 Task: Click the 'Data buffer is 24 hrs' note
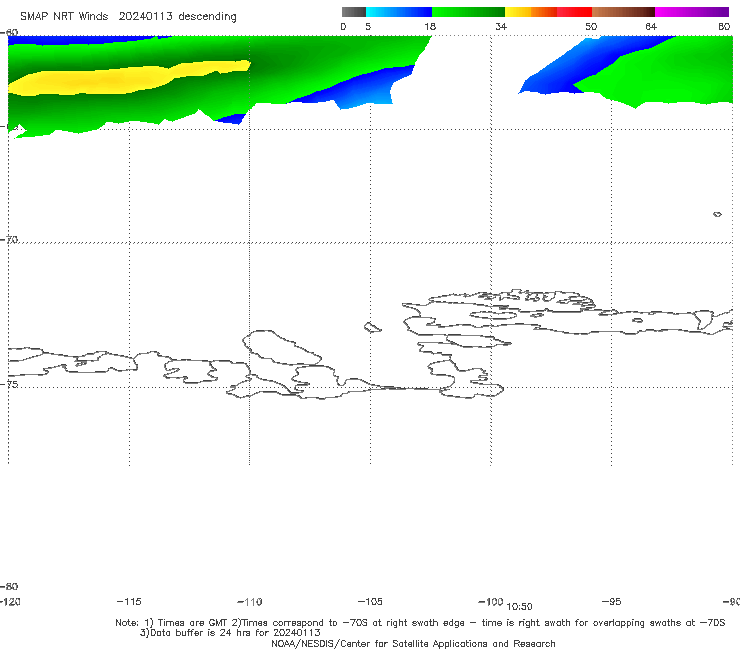[230, 633]
